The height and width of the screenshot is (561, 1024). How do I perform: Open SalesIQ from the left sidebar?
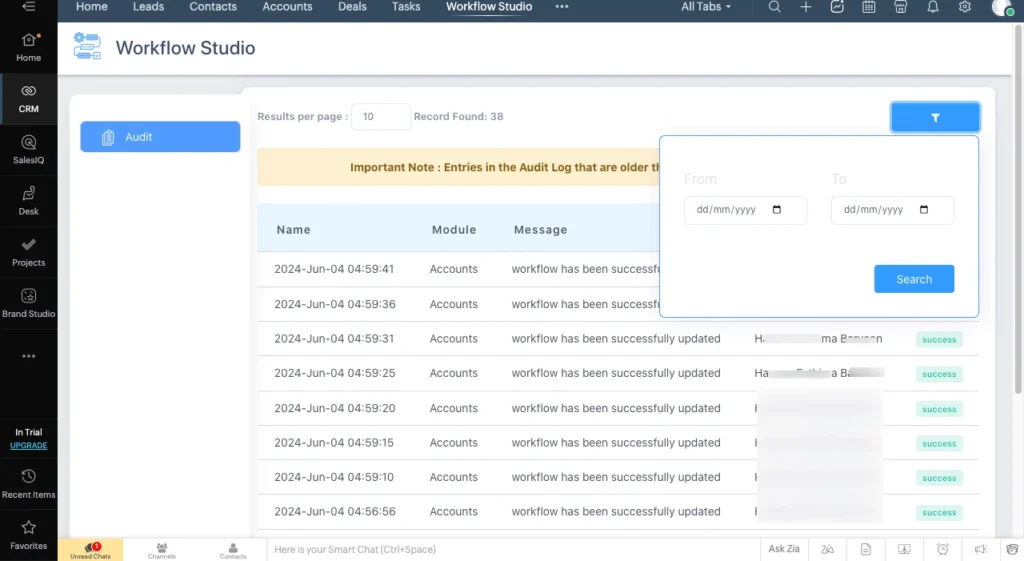pos(28,149)
